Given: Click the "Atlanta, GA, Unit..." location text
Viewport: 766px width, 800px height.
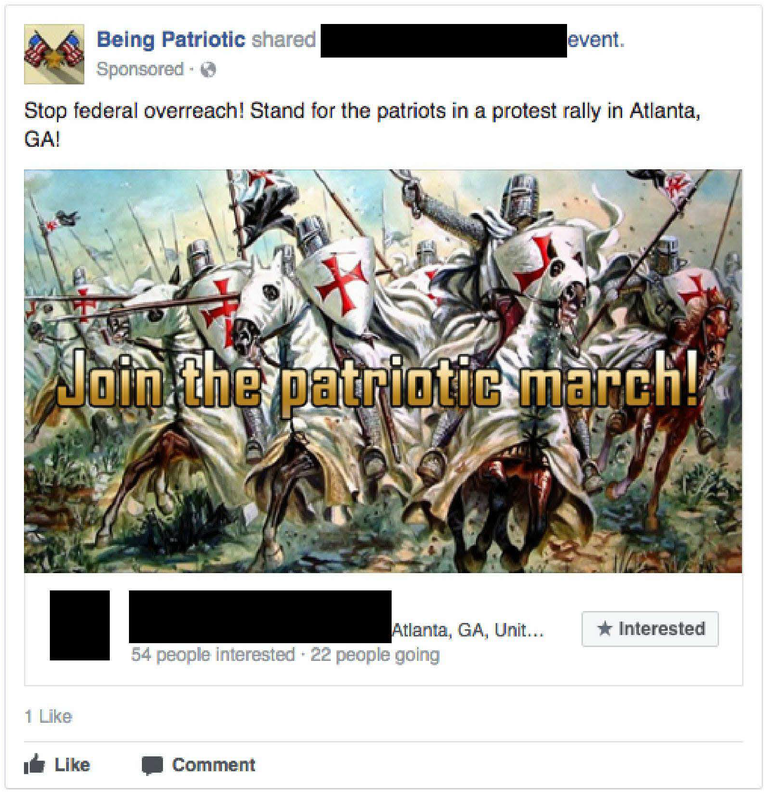Looking at the screenshot, I should 467,631.
